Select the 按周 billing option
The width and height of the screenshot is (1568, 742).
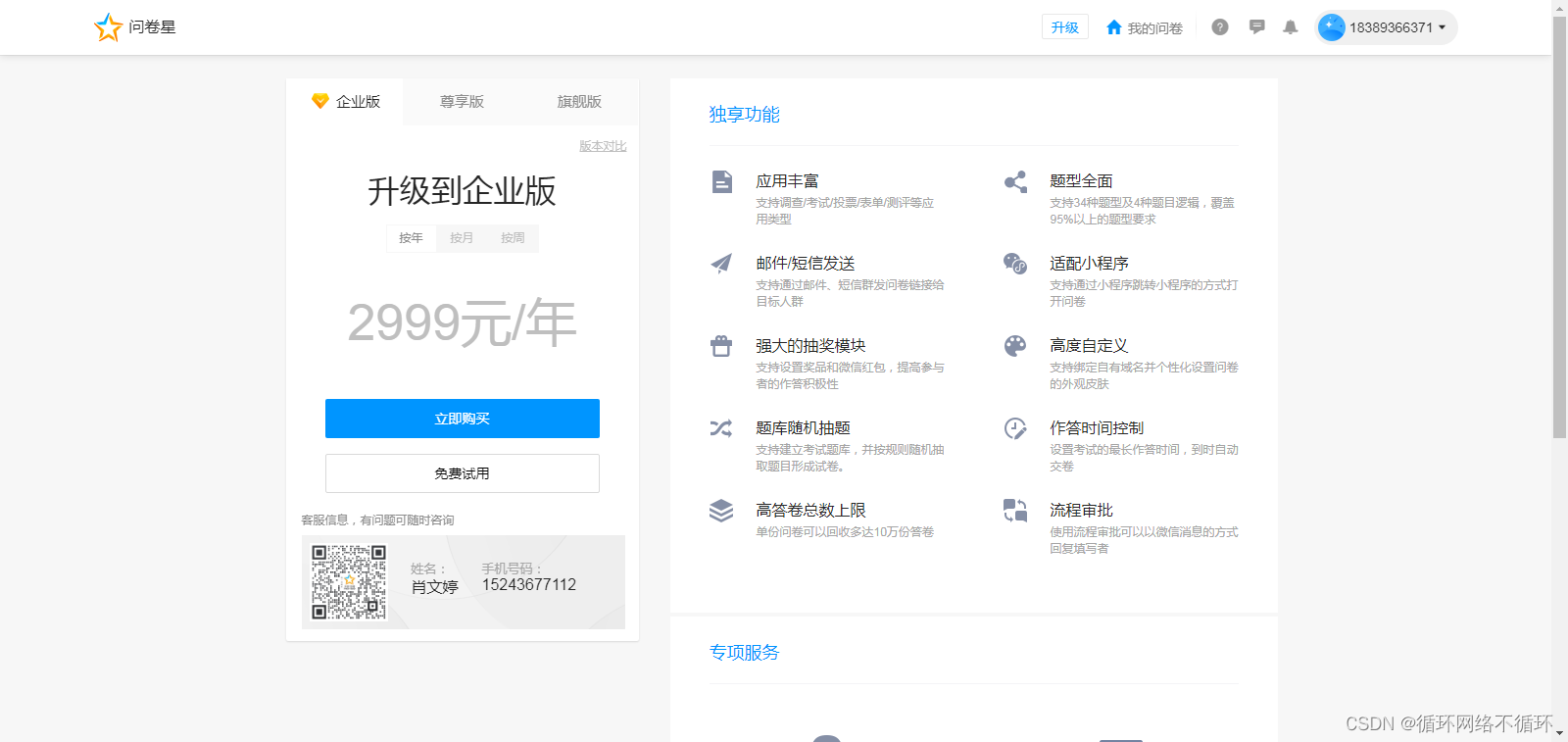coord(513,238)
